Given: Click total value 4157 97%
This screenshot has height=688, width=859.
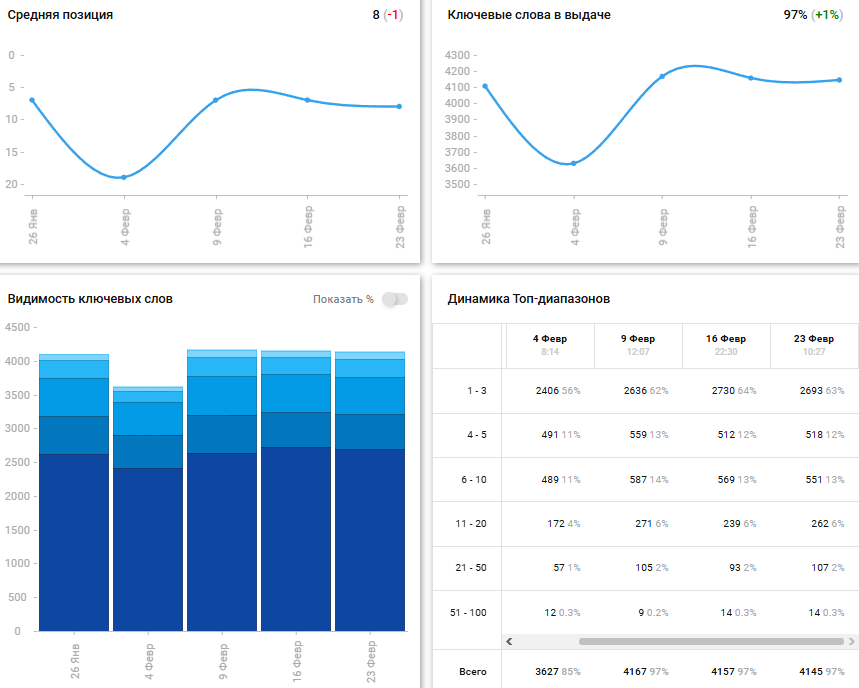Looking at the screenshot, I should tap(734, 672).
